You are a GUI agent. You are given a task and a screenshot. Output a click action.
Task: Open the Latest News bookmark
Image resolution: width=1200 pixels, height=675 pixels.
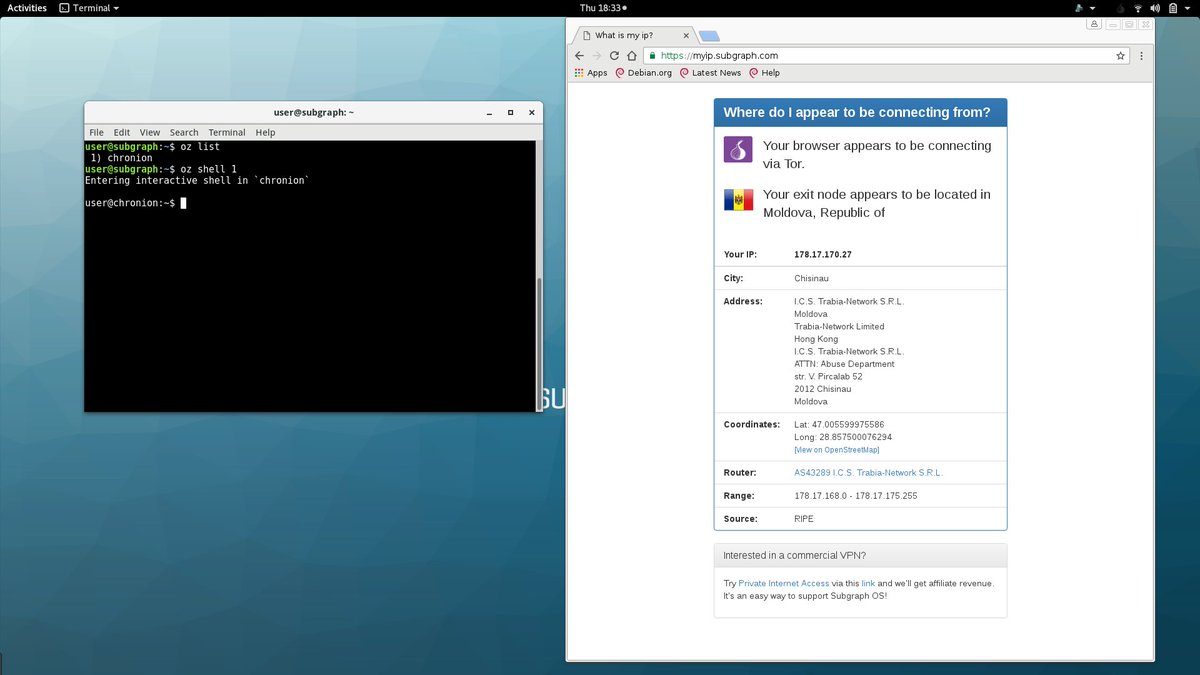710,73
